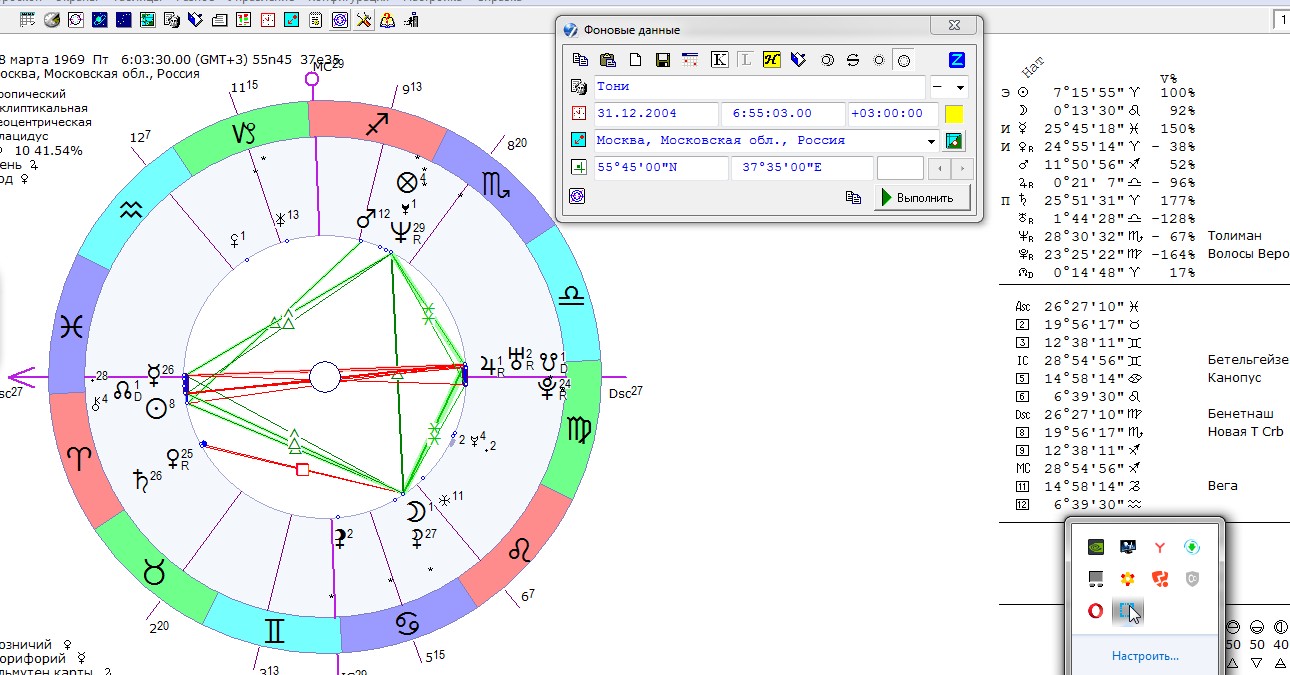Click the exit door icon in main toolbar
This screenshot has height=675, width=1290.
412,19
